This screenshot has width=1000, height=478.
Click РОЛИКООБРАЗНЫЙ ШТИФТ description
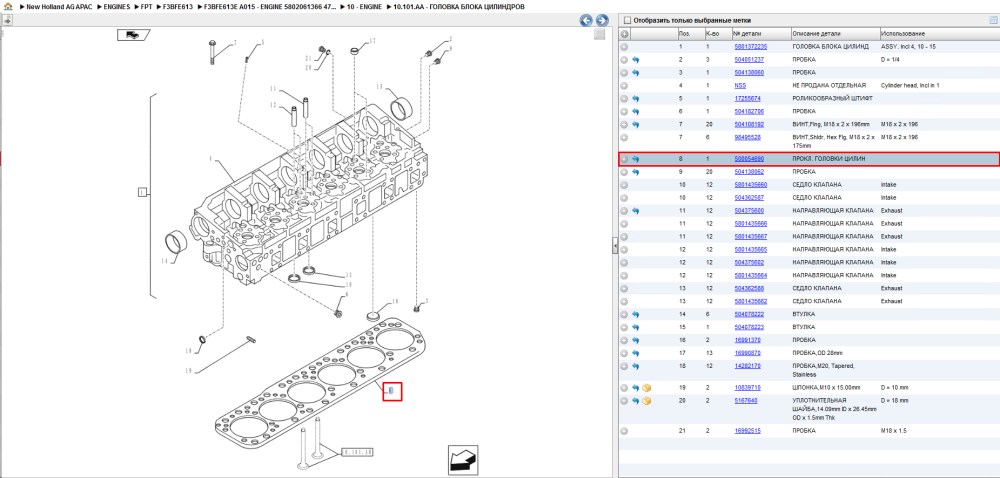pos(832,99)
